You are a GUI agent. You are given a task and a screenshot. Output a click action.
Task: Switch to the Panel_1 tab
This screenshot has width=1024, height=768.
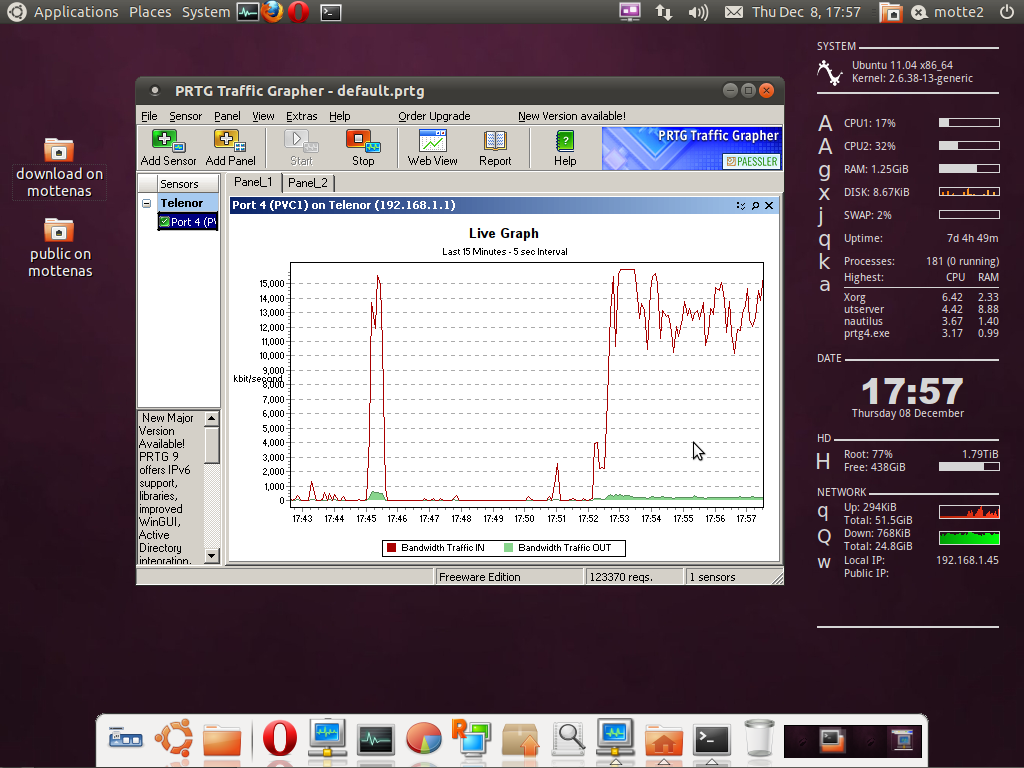point(253,182)
